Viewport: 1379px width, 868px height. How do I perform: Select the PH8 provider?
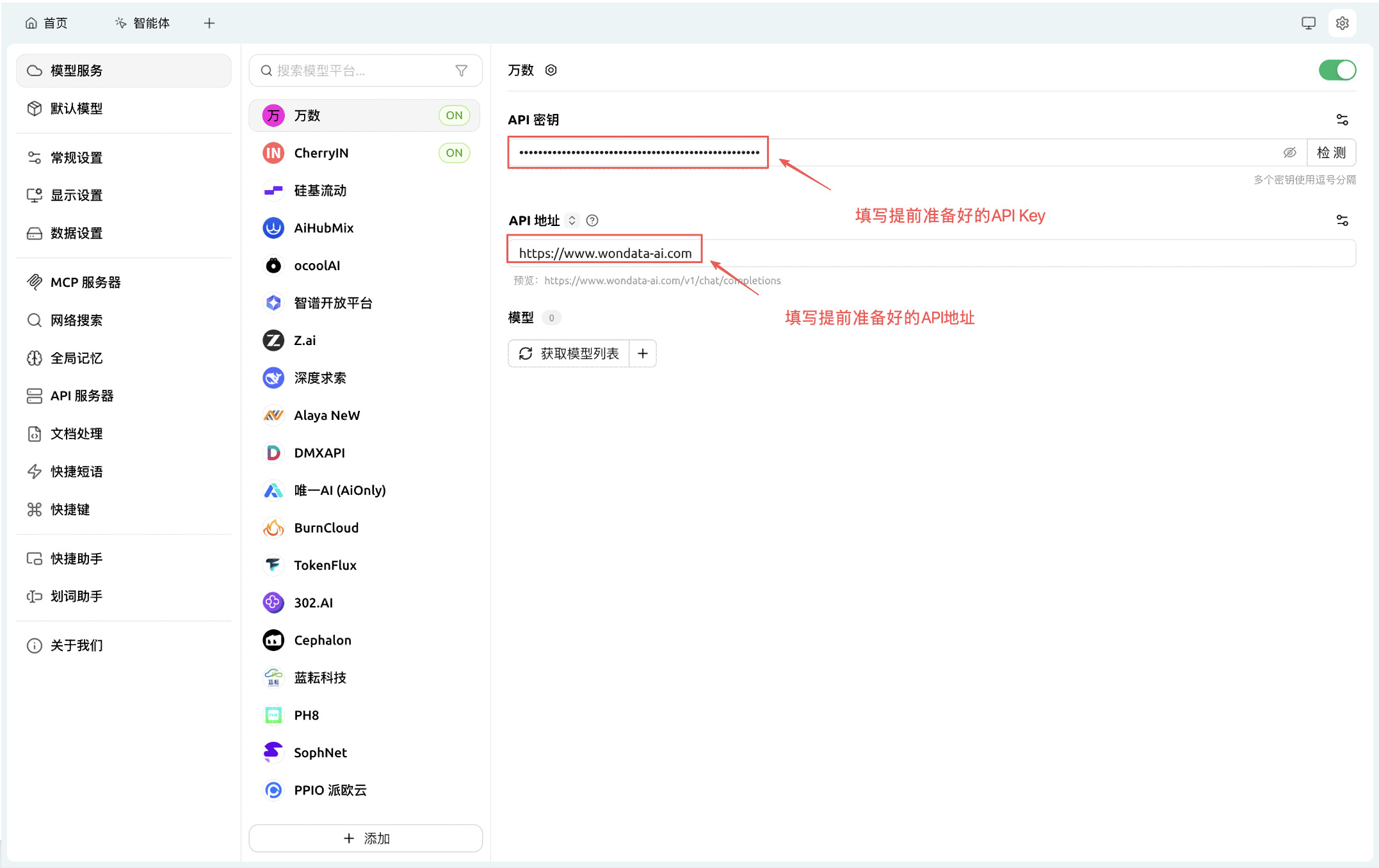tap(364, 714)
